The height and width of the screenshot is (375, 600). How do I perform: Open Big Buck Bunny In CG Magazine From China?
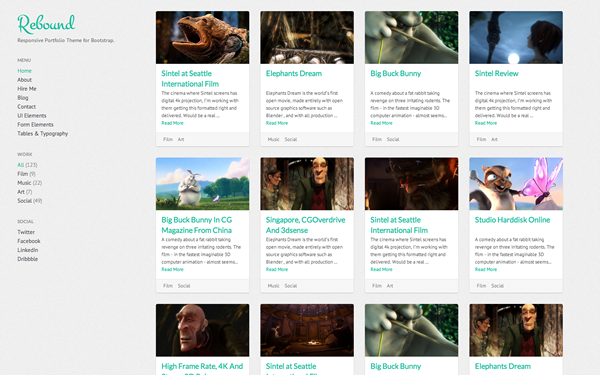click(197, 225)
